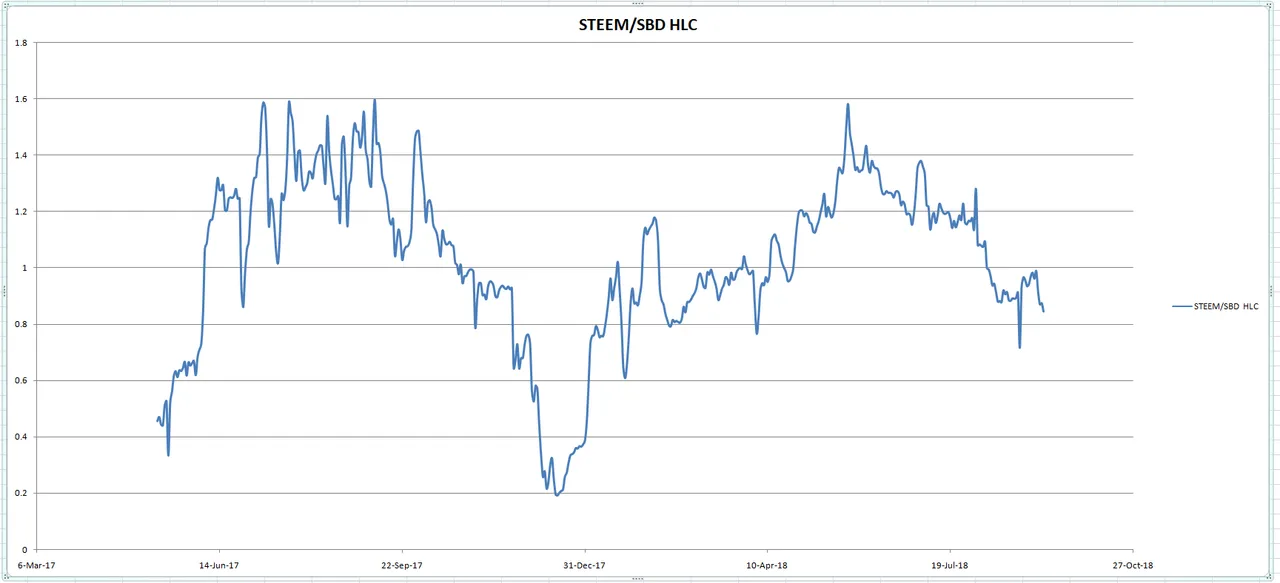The width and height of the screenshot is (1280, 583).
Task: Click the 27-Oct-18 date axis label
Action: 1132,565
